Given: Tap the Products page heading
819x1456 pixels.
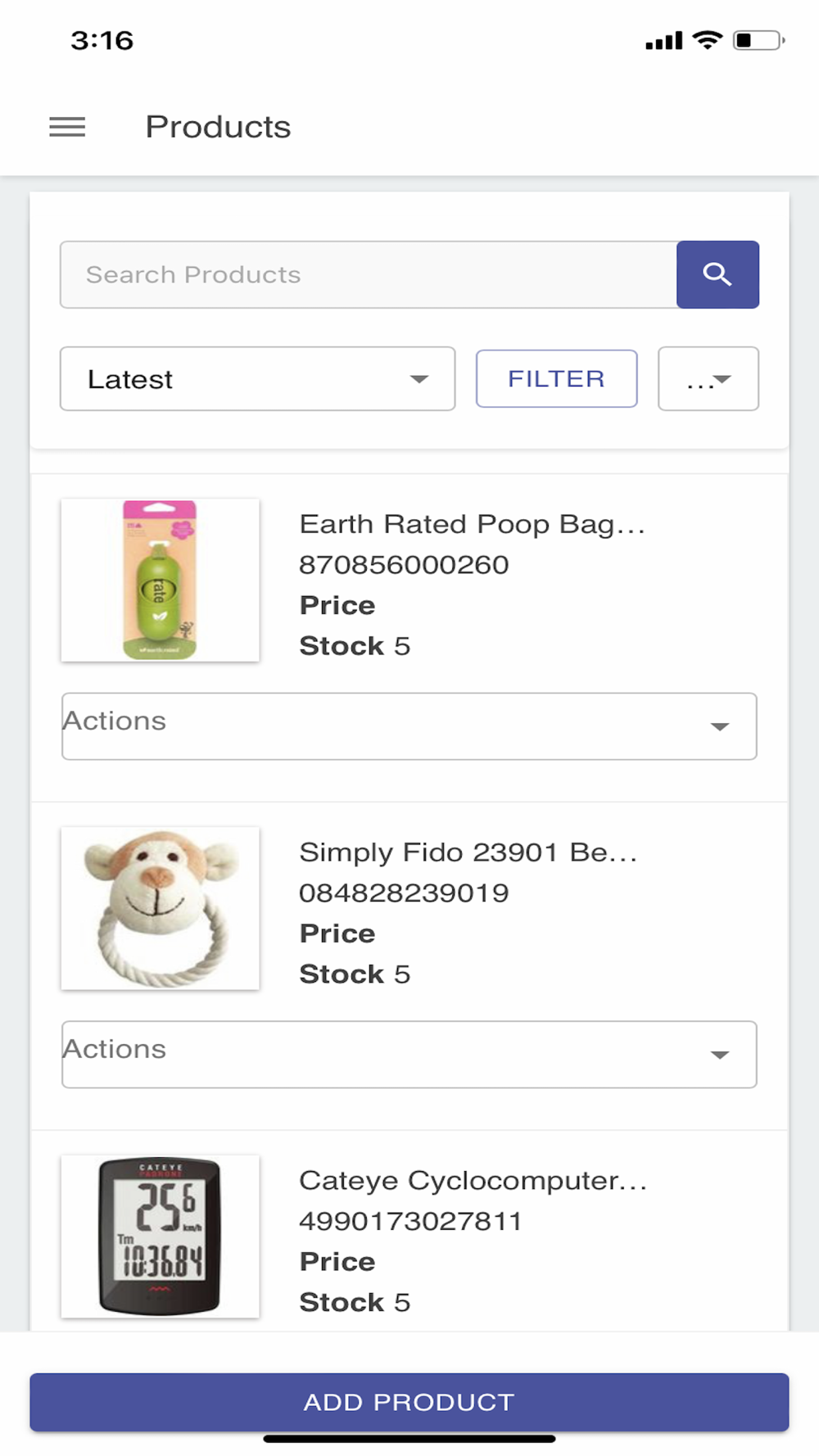Looking at the screenshot, I should pyautogui.click(x=218, y=127).
